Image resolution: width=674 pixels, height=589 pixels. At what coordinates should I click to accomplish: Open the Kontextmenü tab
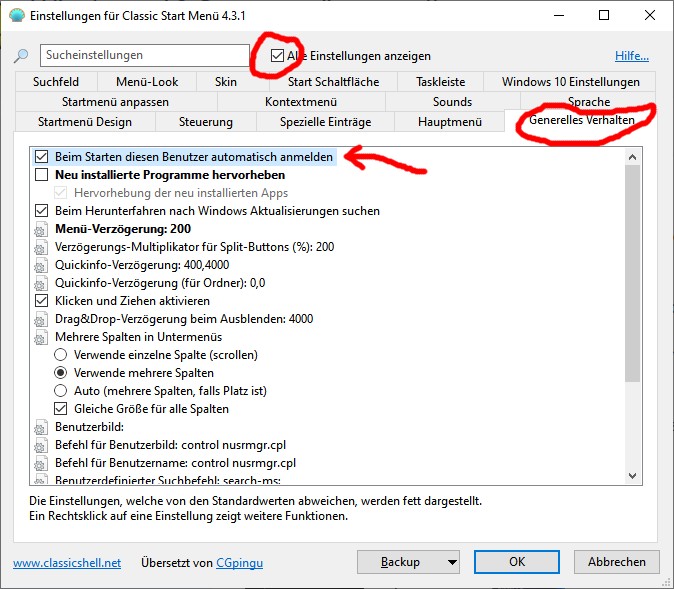pos(301,102)
